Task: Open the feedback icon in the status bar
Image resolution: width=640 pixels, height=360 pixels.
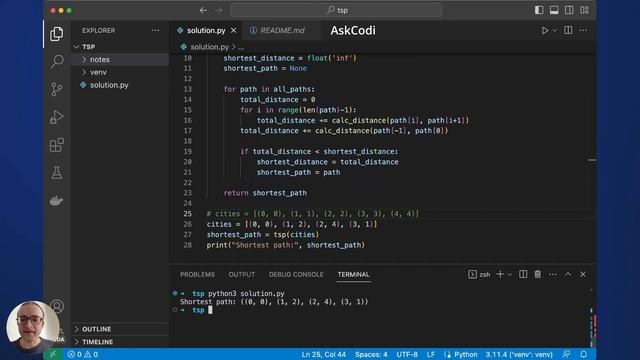Action: coord(566,354)
